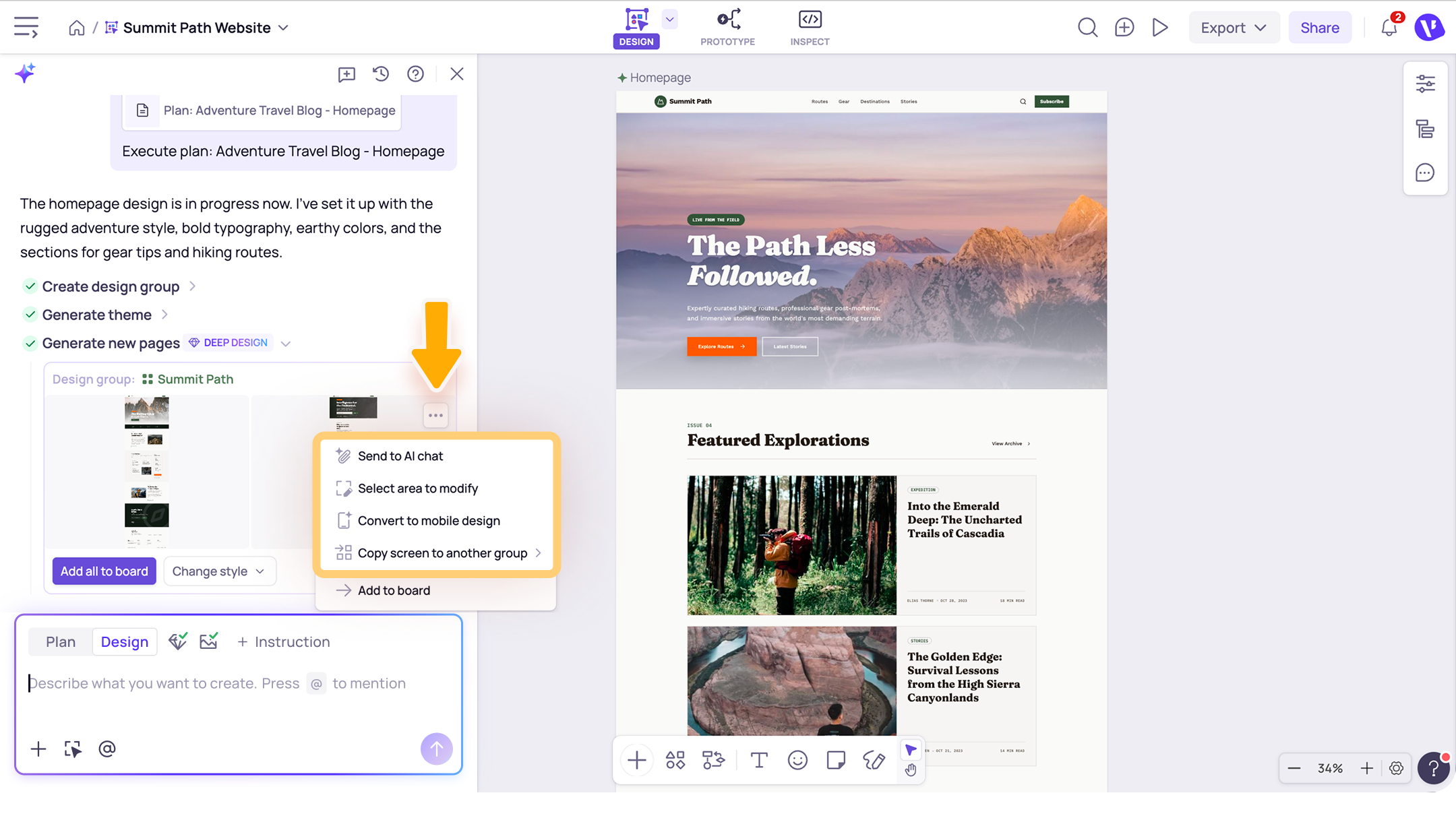
Task: Click Add all to board
Action: pyautogui.click(x=104, y=571)
